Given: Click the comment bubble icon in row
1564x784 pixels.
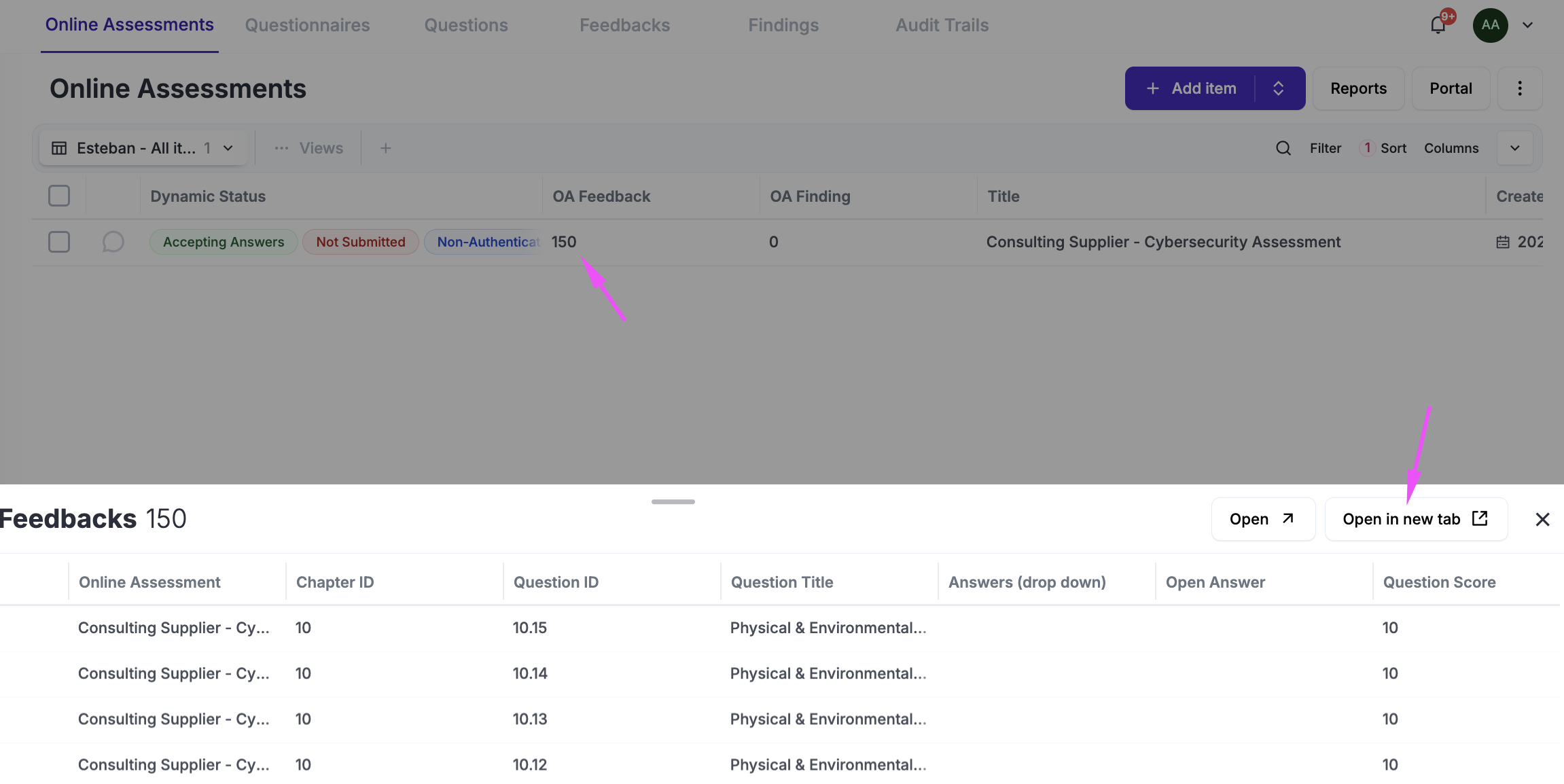Looking at the screenshot, I should point(113,242).
